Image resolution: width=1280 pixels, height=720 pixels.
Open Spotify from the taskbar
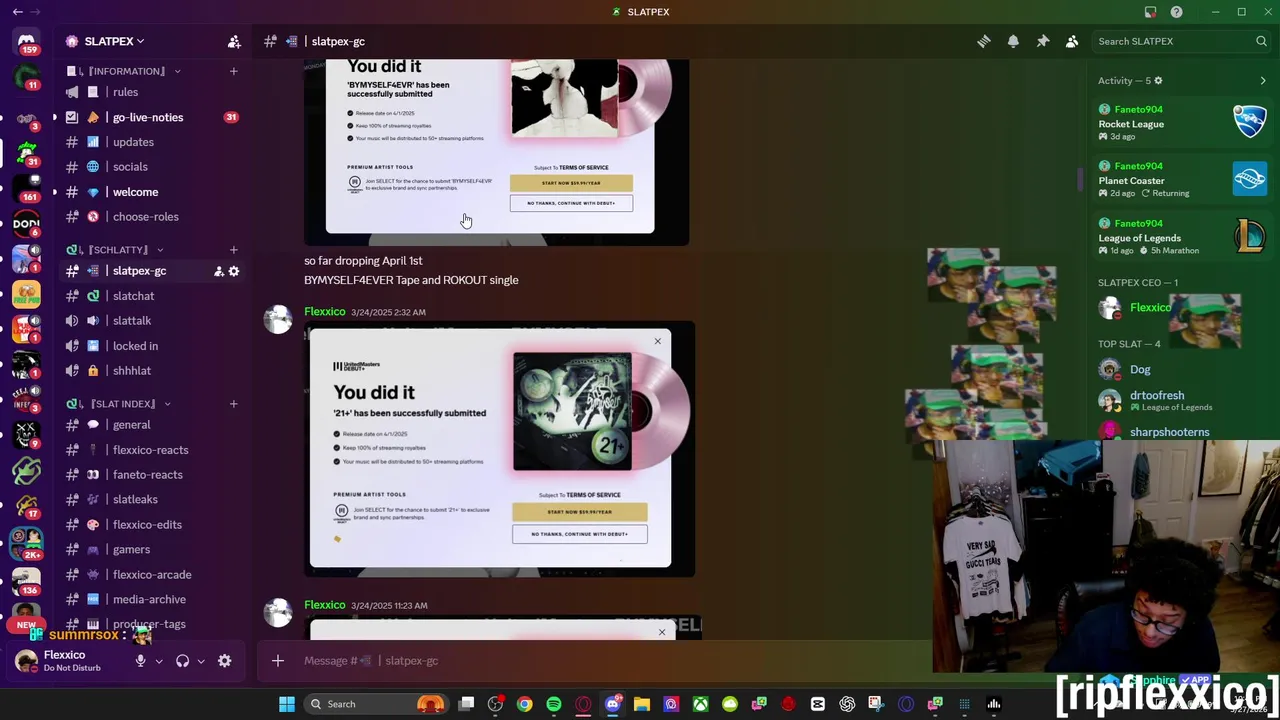(x=554, y=704)
